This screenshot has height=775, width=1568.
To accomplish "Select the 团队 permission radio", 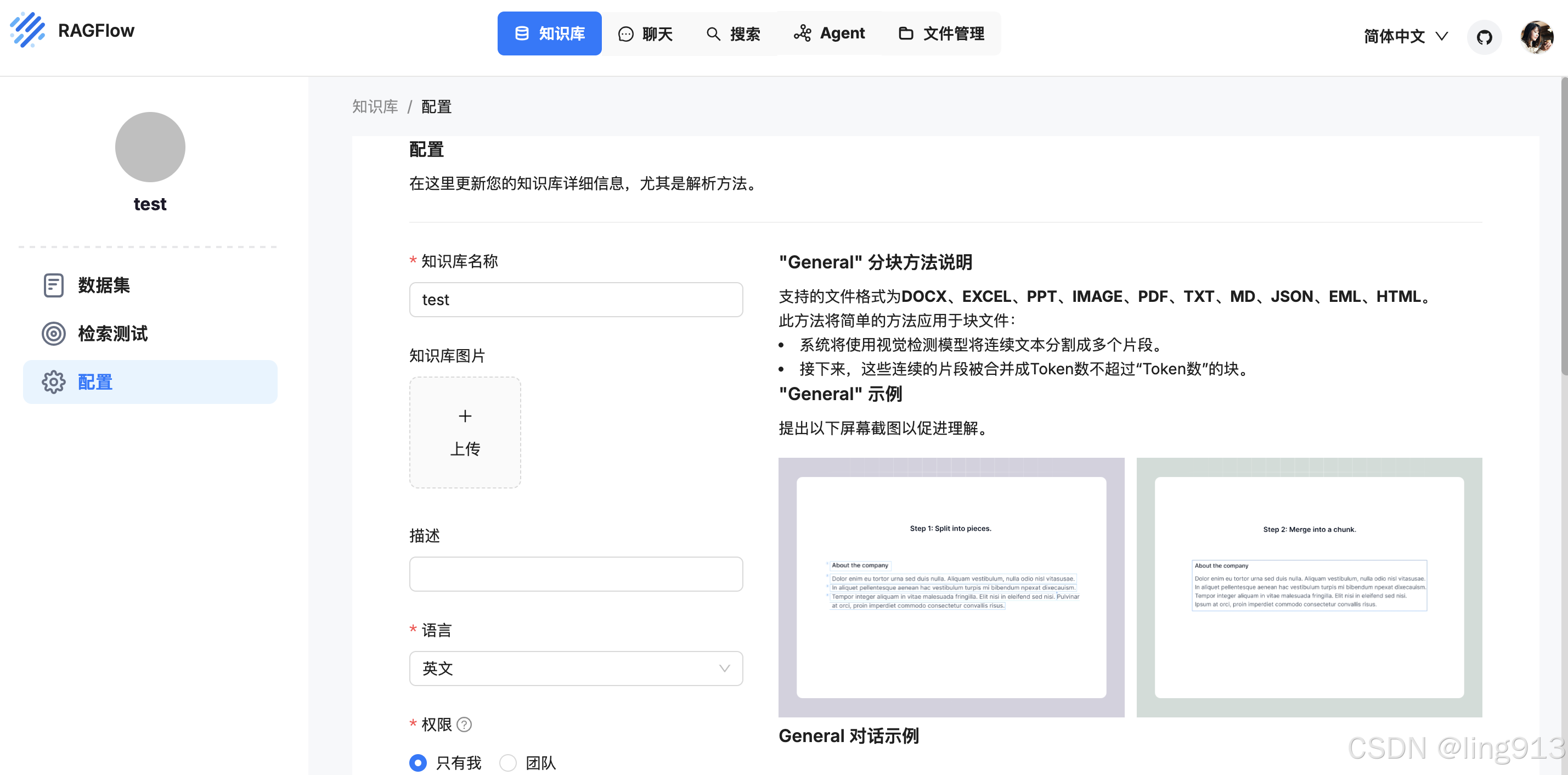I will point(507,762).
